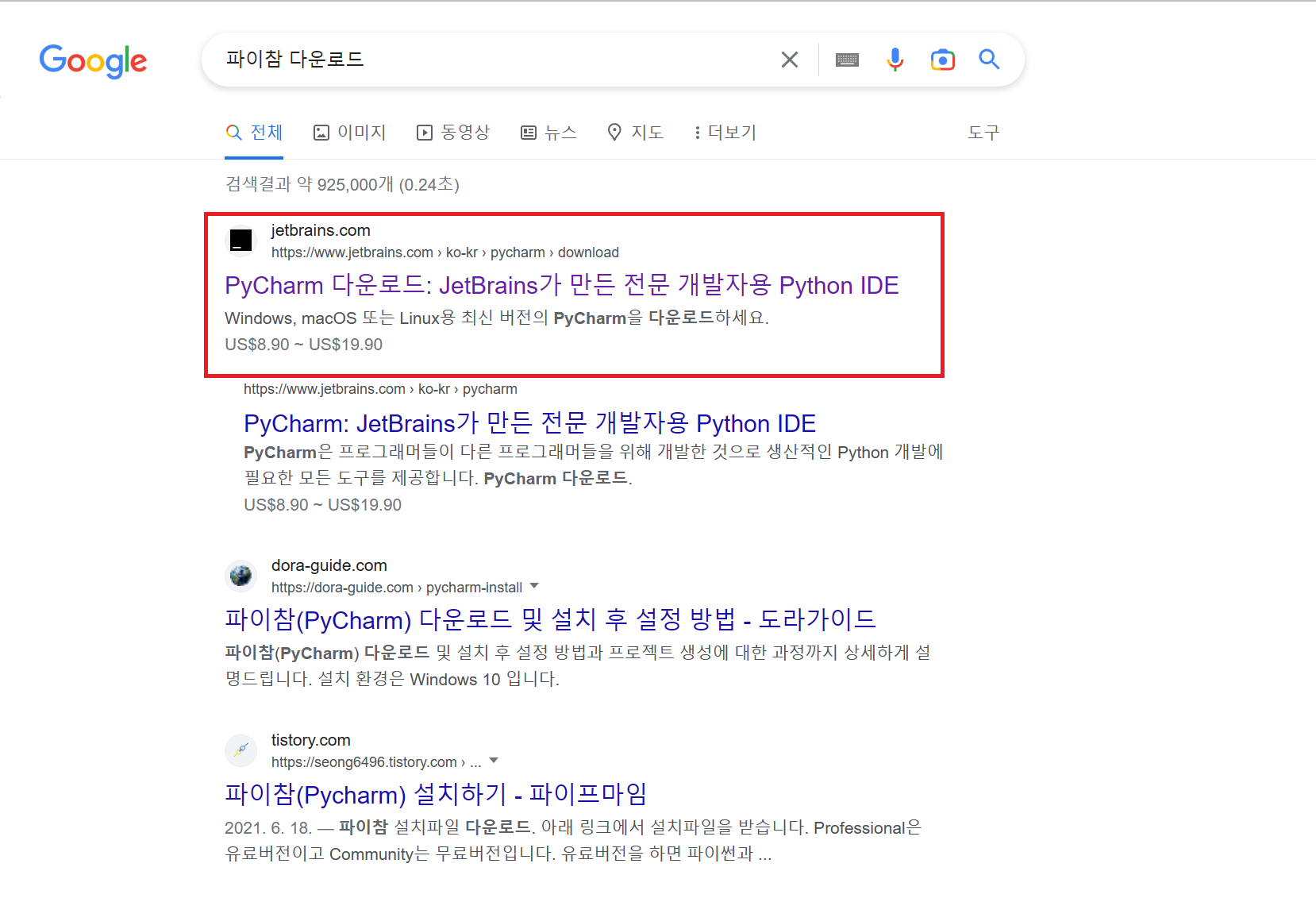Open Google Lens camera search

(942, 60)
